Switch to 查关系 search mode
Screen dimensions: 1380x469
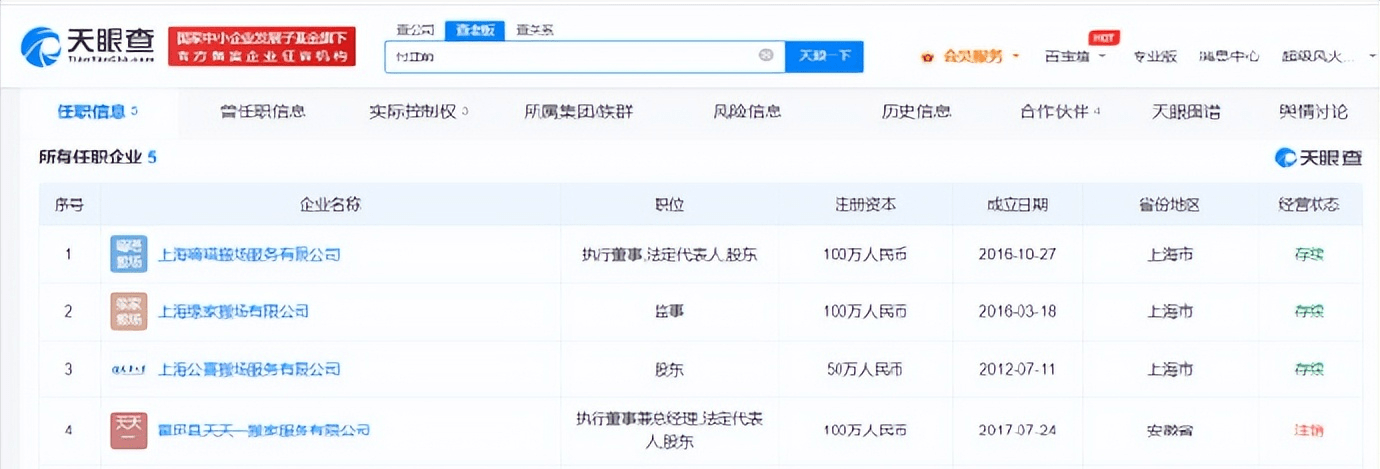(x=534, y=29)
